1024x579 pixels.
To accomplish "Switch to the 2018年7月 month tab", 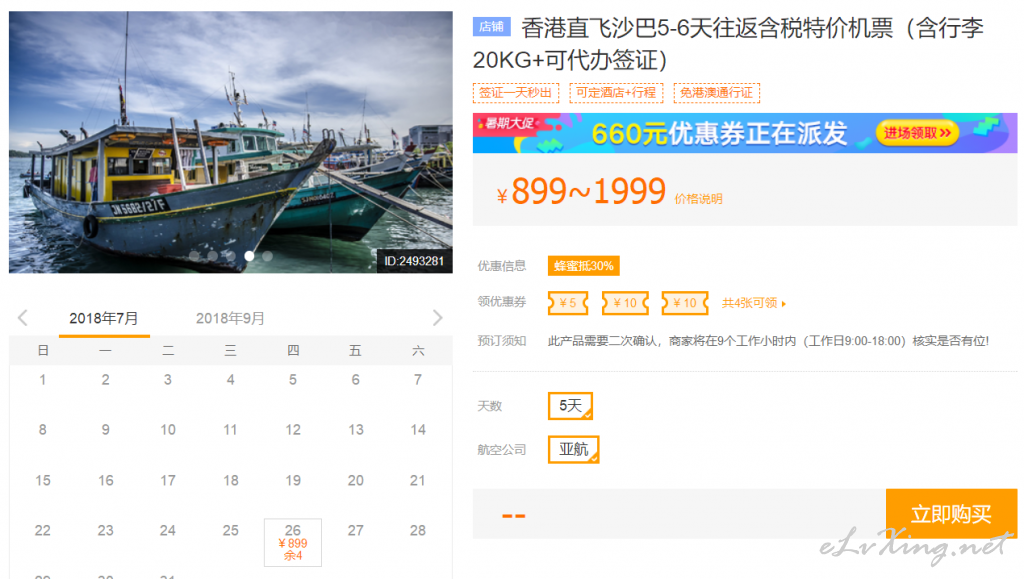I will click(104, 319).
